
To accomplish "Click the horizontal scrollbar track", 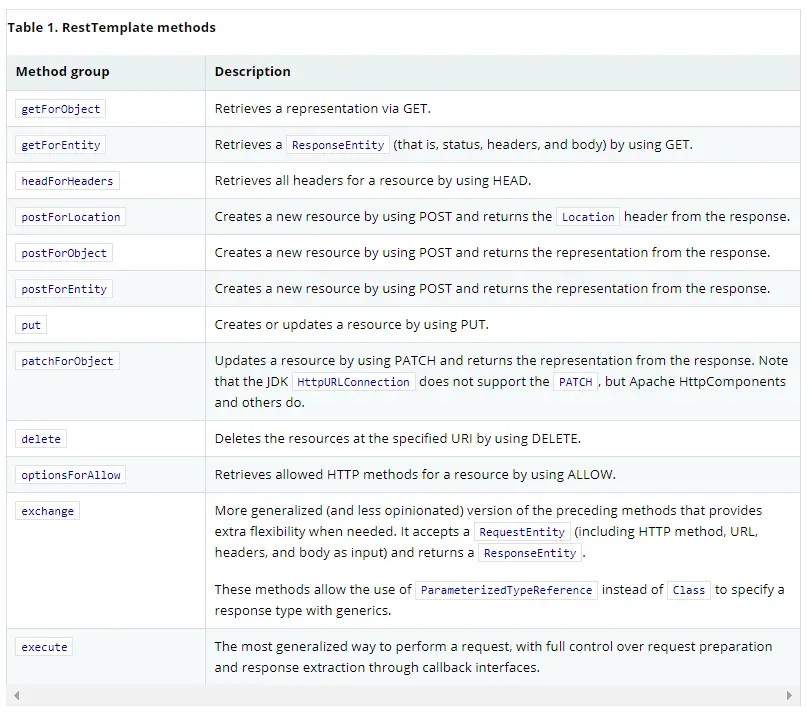I will (x=403, y=695).
